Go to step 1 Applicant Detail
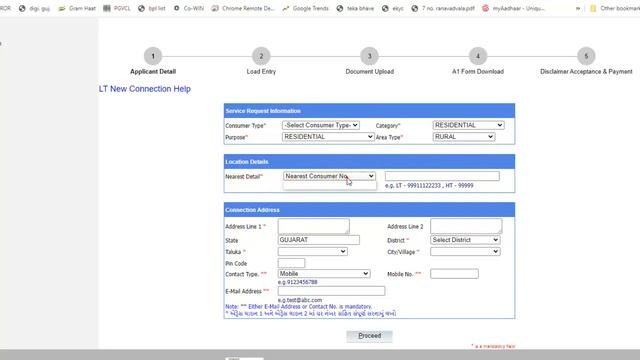This screenshot has width=640, height=360. pos(153,56)
